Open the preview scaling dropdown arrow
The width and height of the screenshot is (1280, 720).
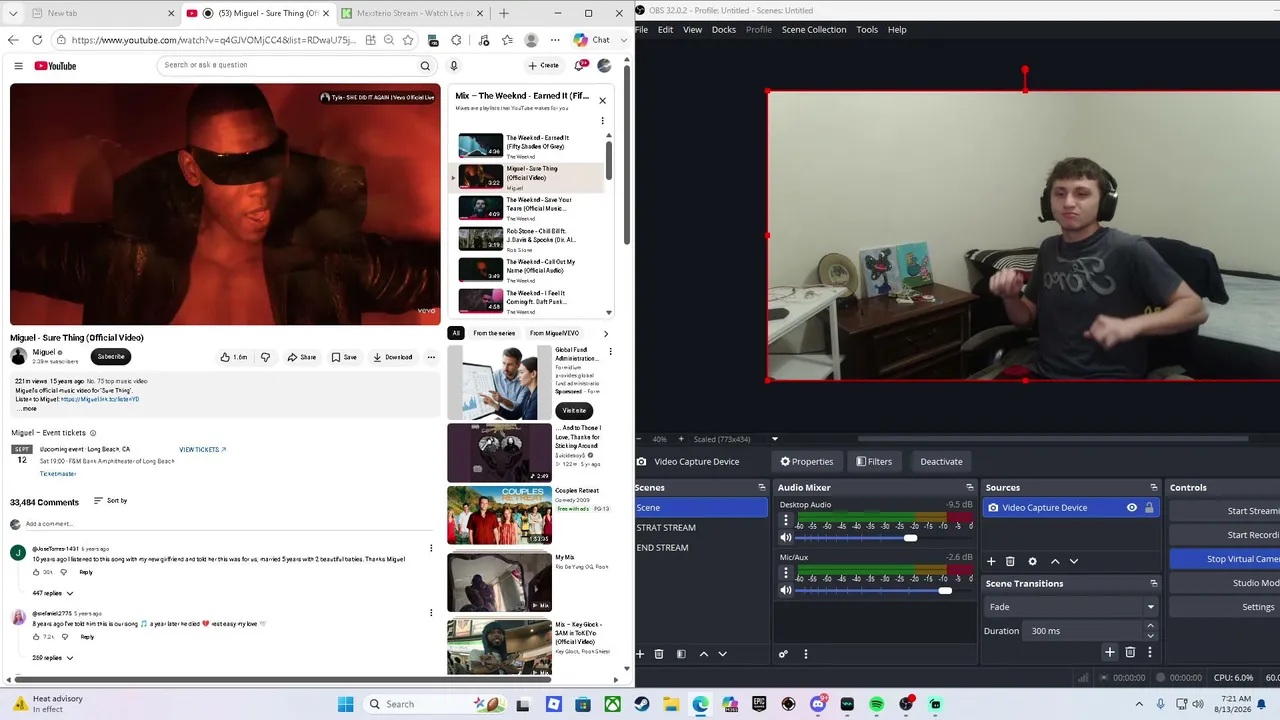pos(774,439)
